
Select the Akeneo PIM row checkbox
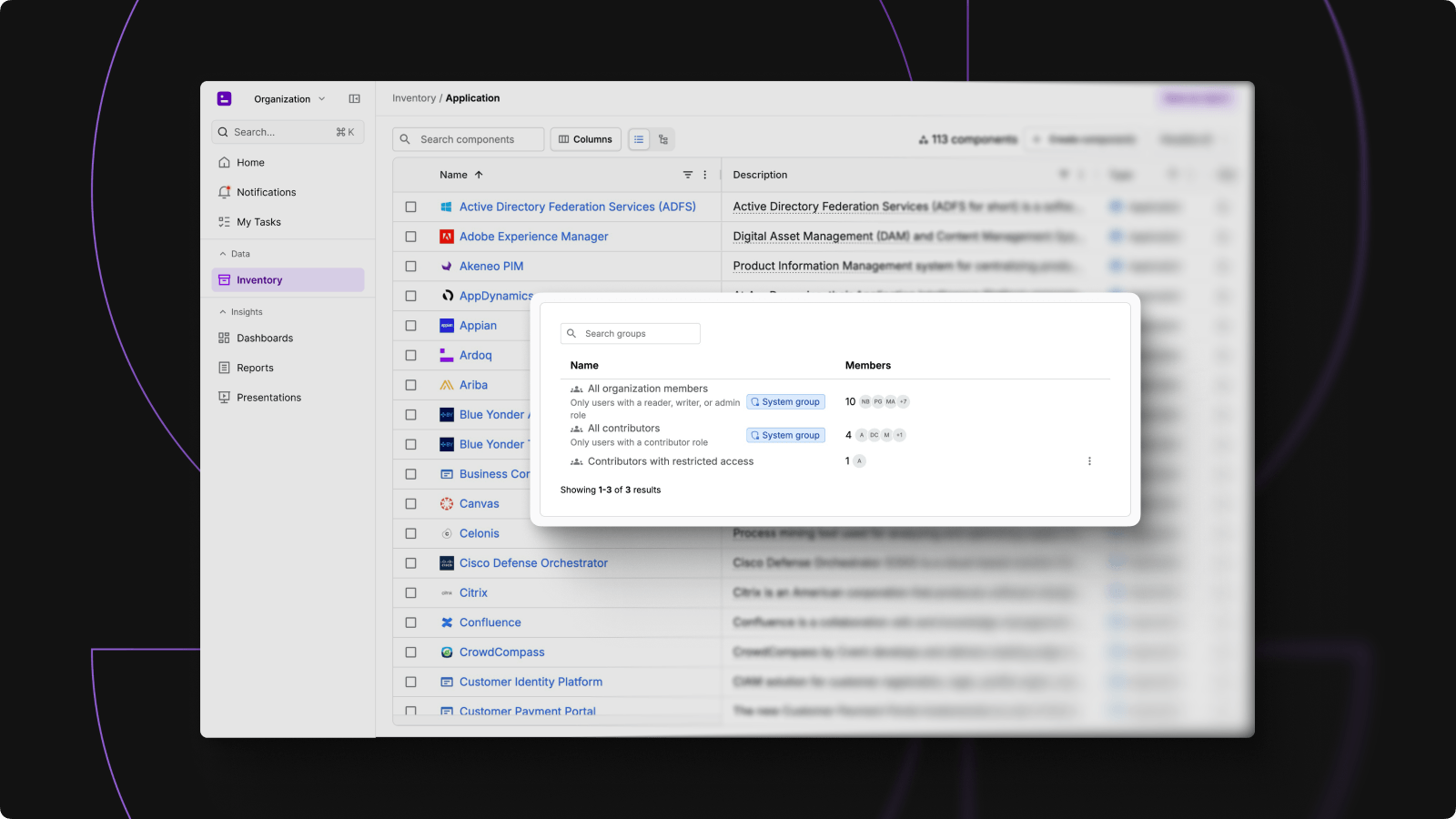pos(411,267)
